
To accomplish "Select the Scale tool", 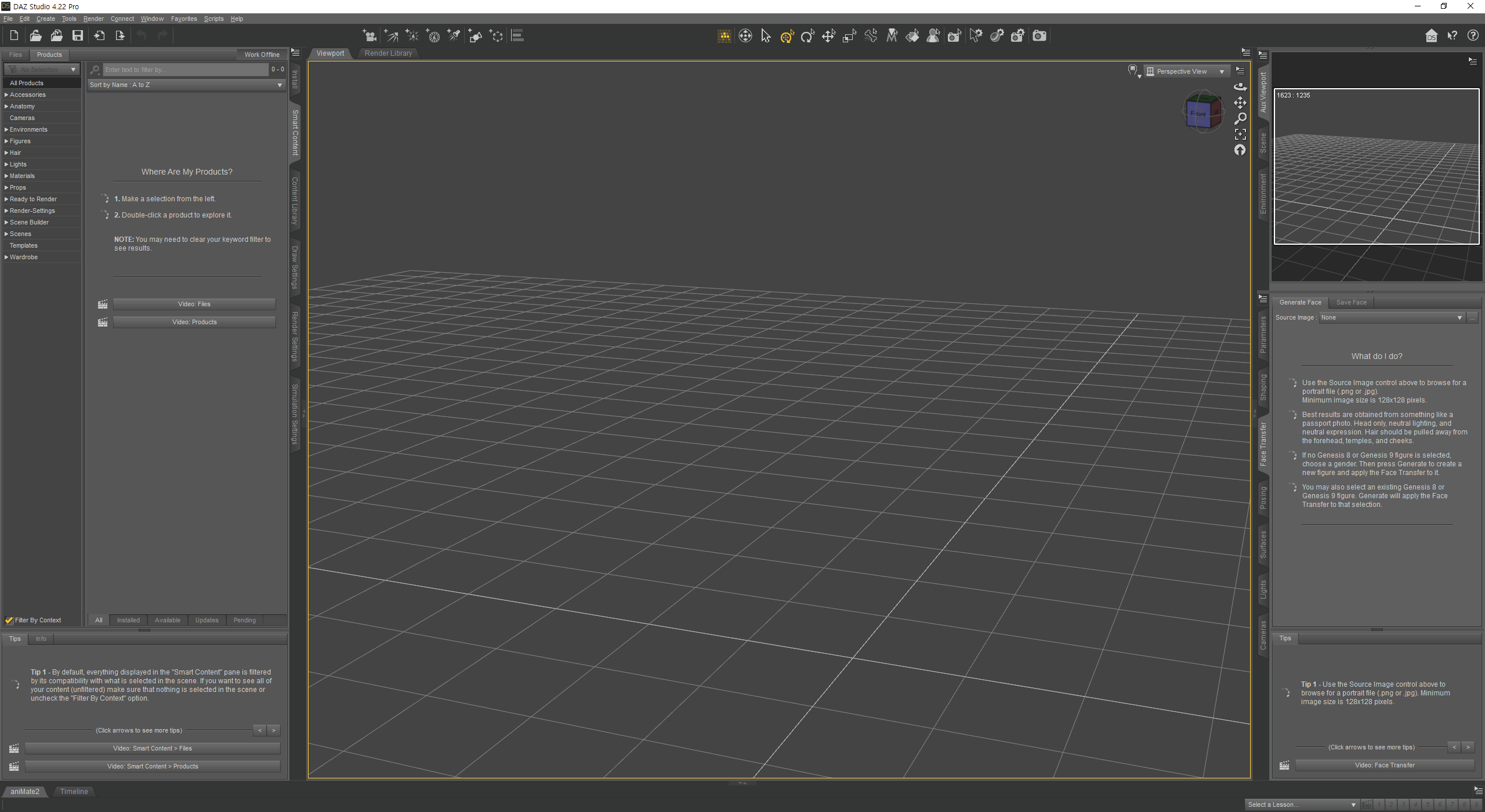I will click(850, 37).
